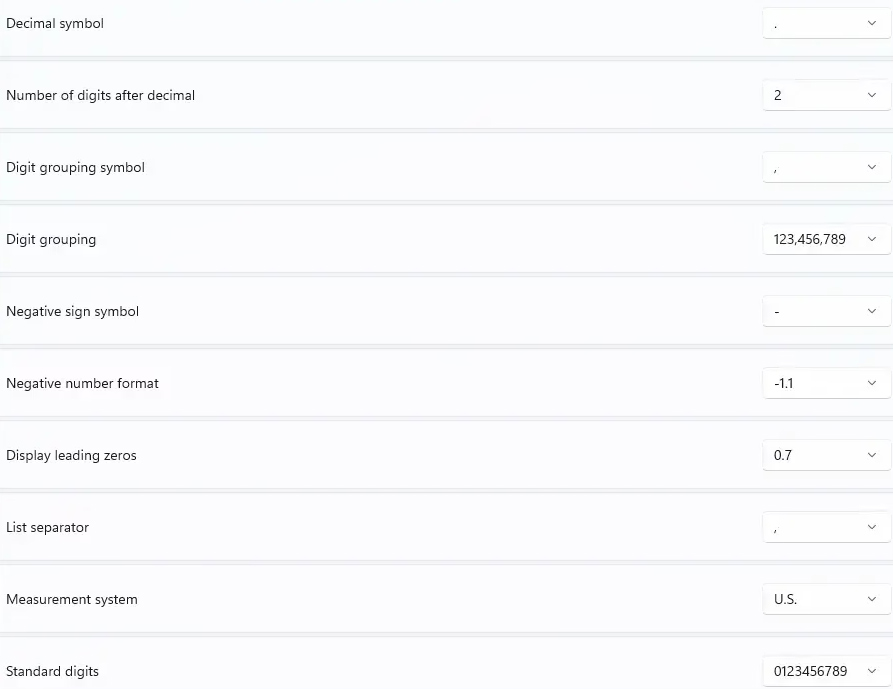Image resolution: width=893 pixels, height=689 pixels.
Task: Click the Number of digits after decimal label
Action: pos(100,96)
